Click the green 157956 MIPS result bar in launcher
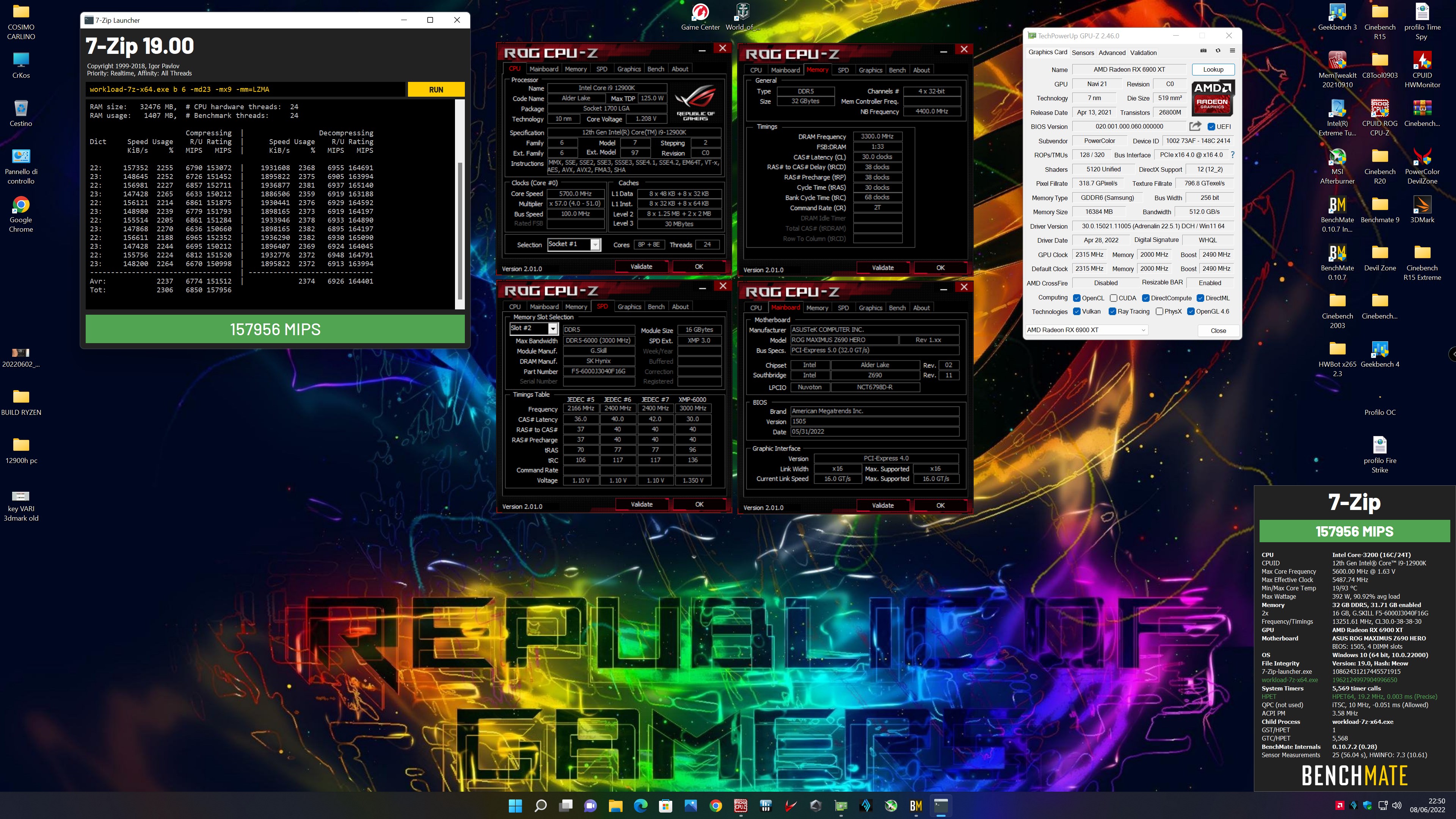1456x819 pixels. (275, 329)
